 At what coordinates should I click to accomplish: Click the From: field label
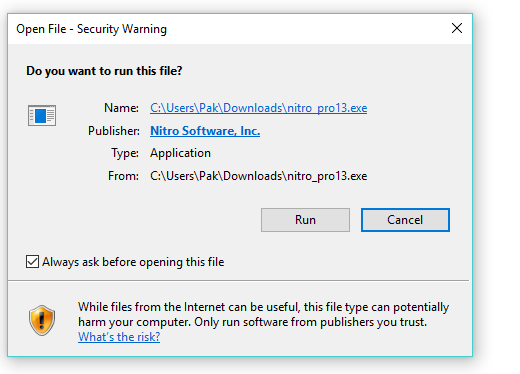[x=123, y=176]
